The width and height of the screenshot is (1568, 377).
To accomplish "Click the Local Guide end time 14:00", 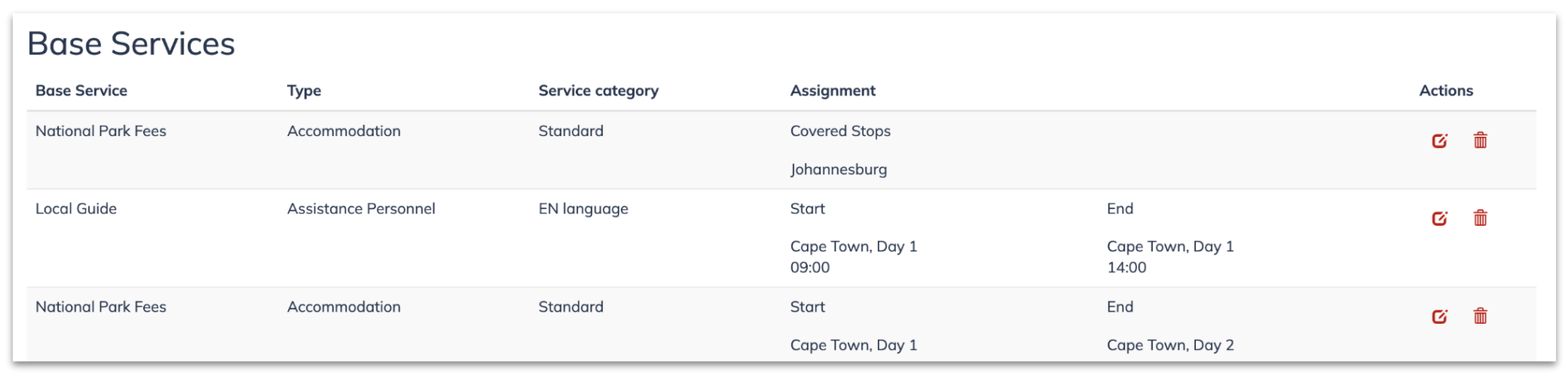I will point(1126,267).
